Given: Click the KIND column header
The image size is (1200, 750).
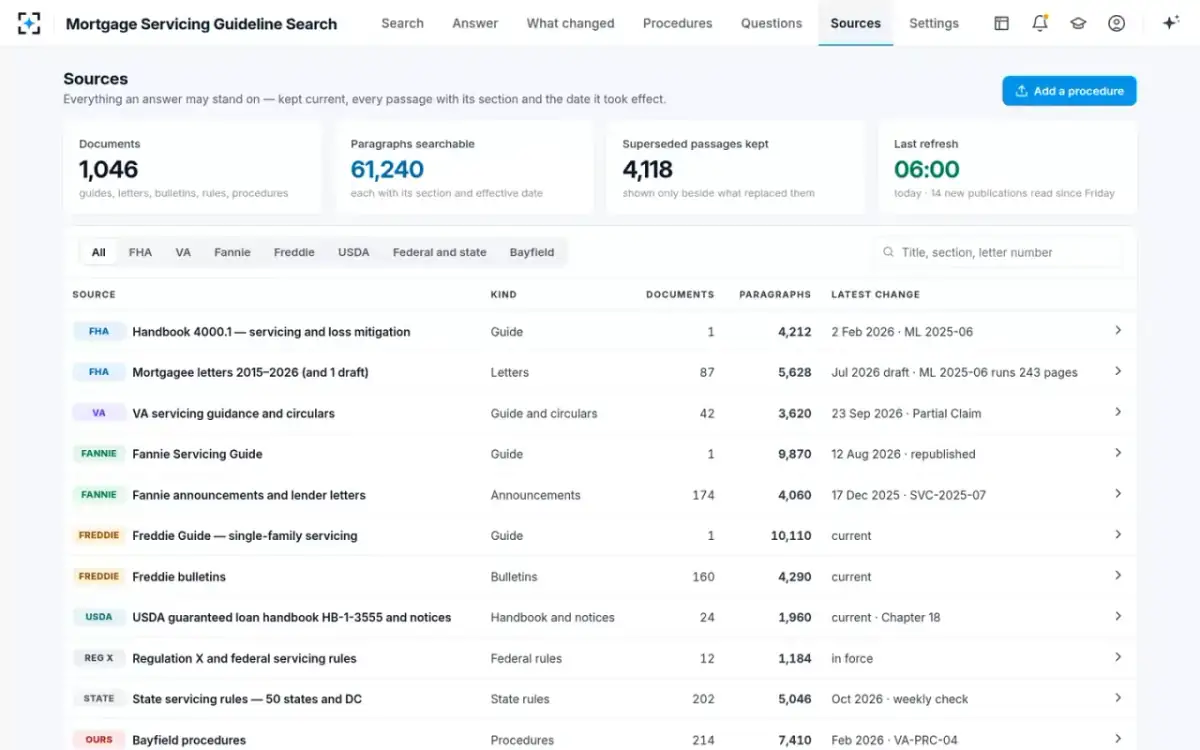Looking at the screenshot, I should pyautogui.click(x=503, y=294).
